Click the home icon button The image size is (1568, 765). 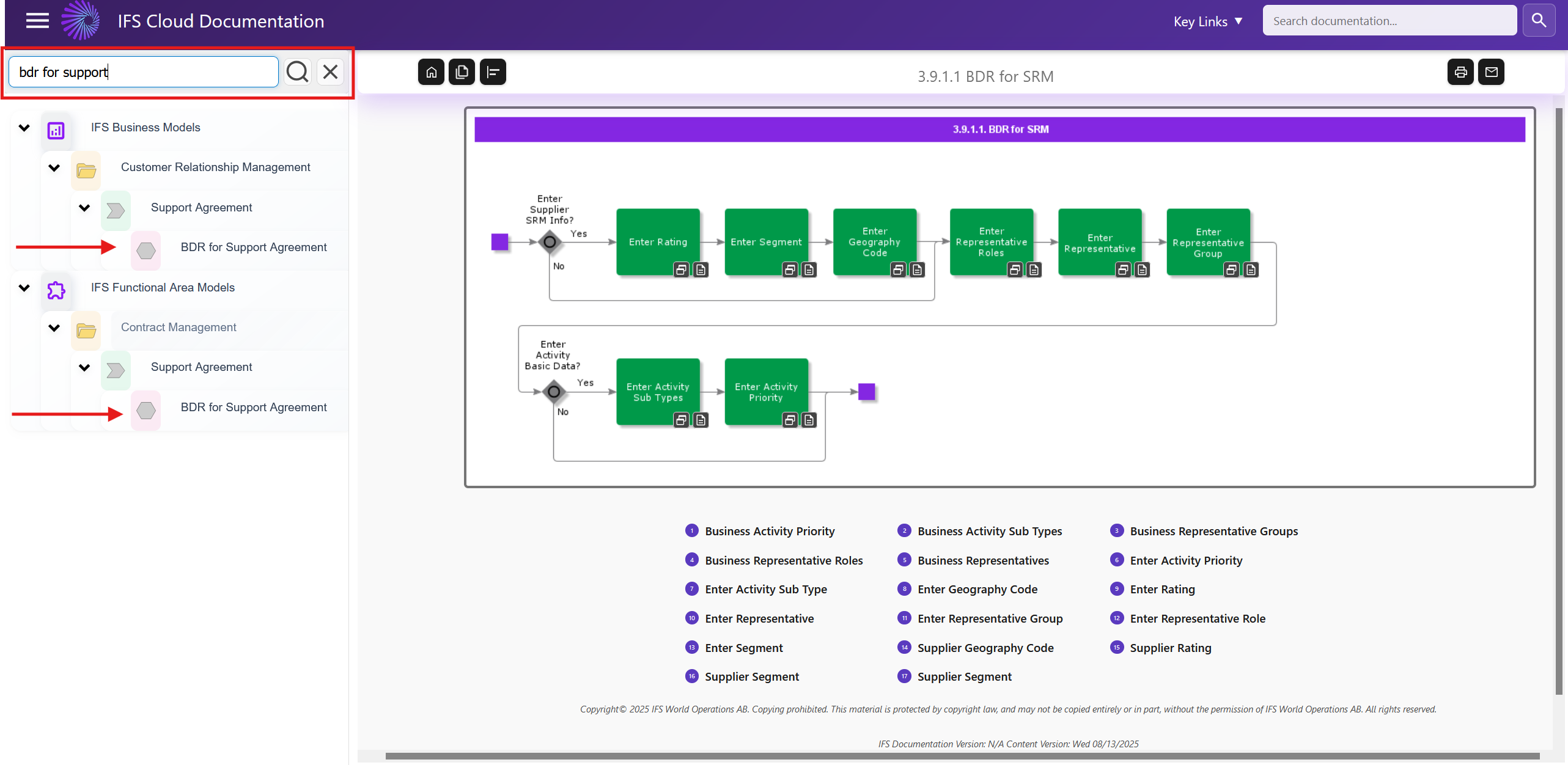[x=431, y=72]
